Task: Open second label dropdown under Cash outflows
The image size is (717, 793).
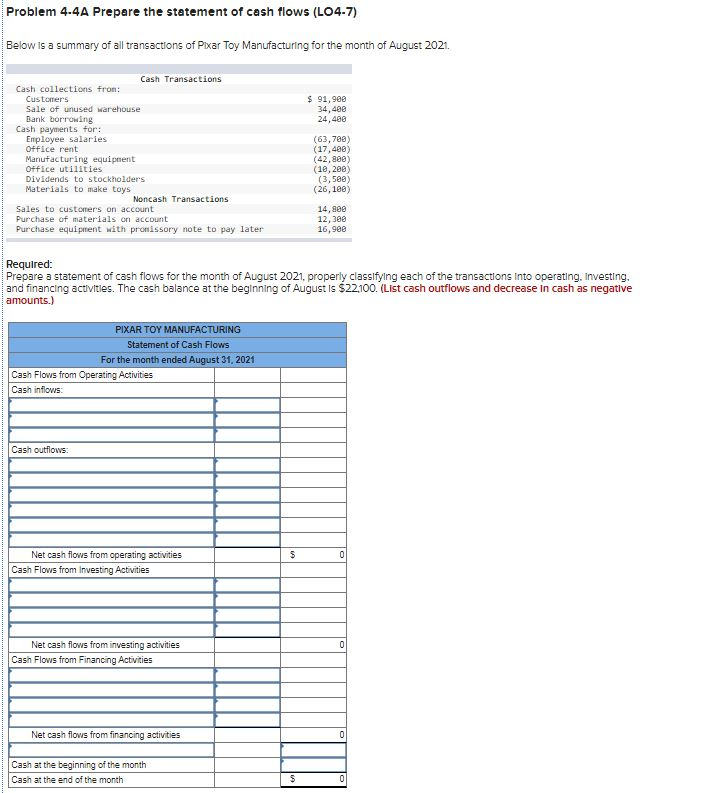Action: click(x=111, y=480)
